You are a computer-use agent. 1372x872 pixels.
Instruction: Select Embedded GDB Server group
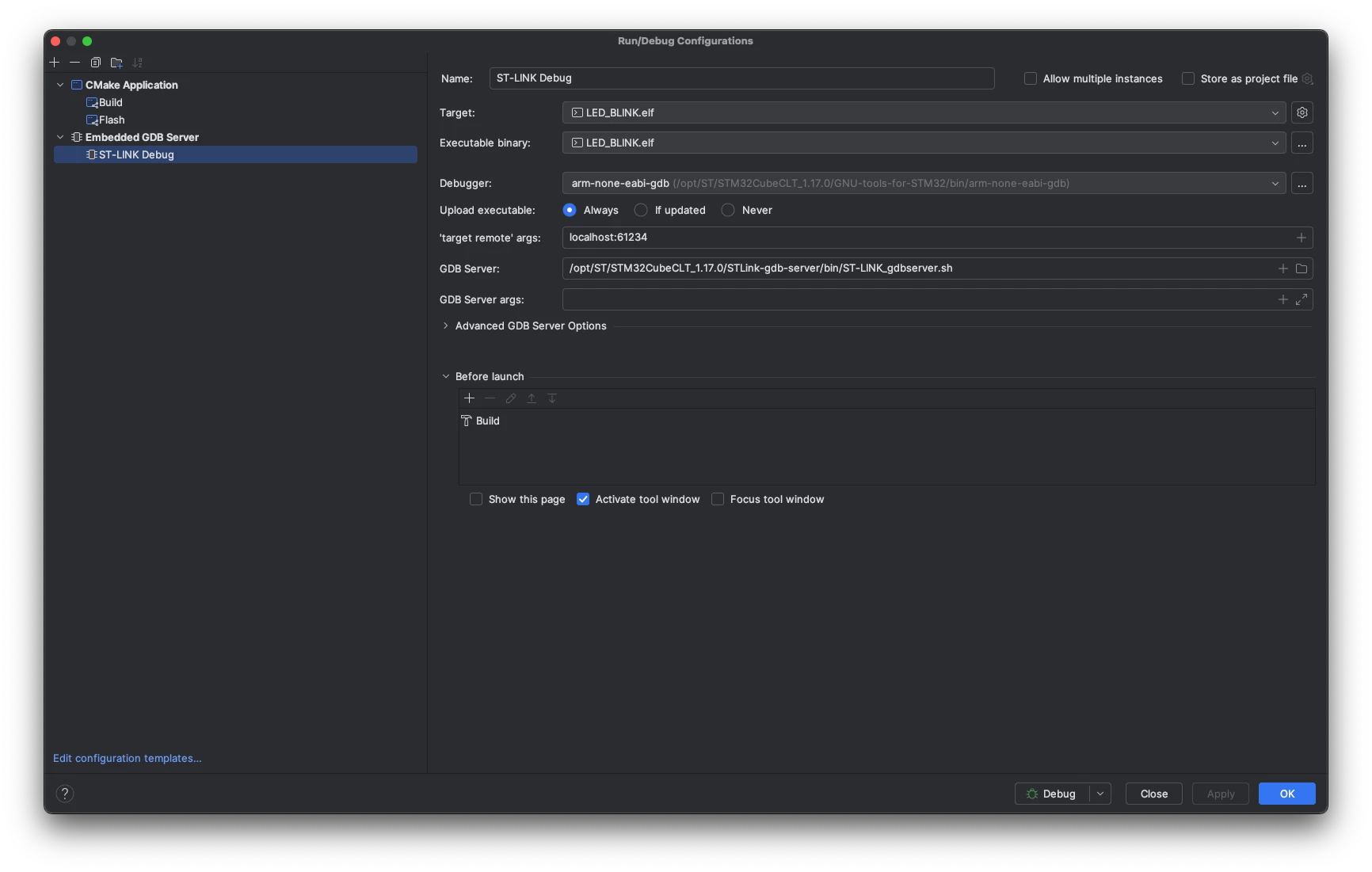click(235, 137)
